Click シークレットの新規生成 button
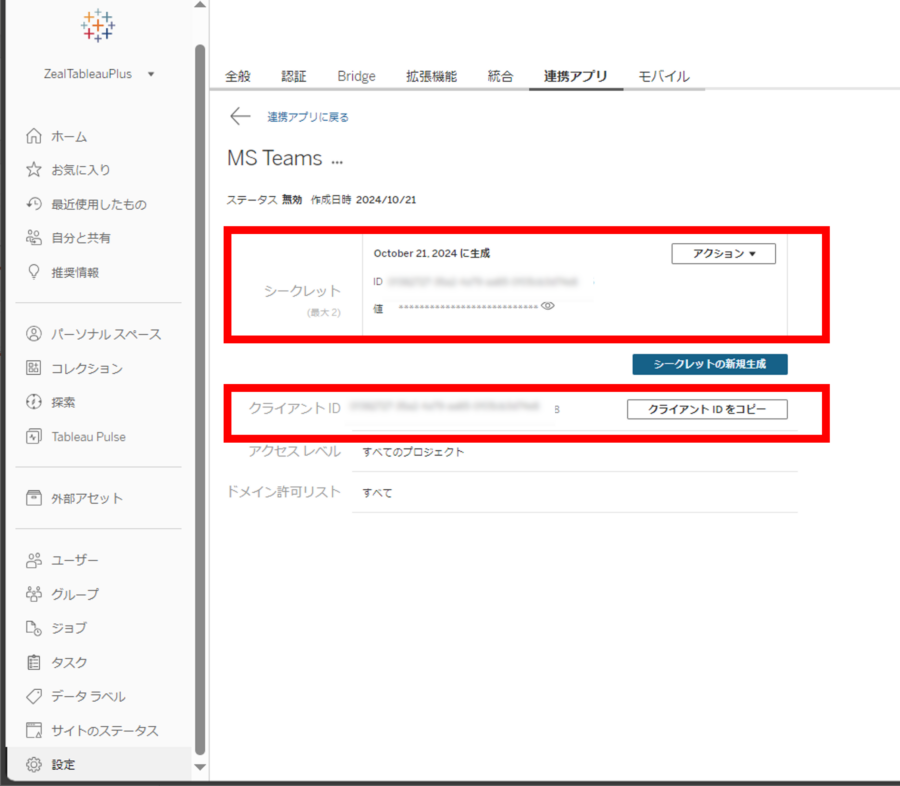Image resolution: width=900 pixels, height=786 pixels. [709, 364]
